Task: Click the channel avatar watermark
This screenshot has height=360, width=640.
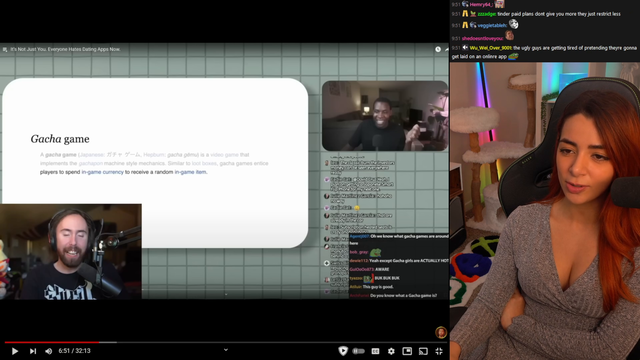Action: click(441, 332)
